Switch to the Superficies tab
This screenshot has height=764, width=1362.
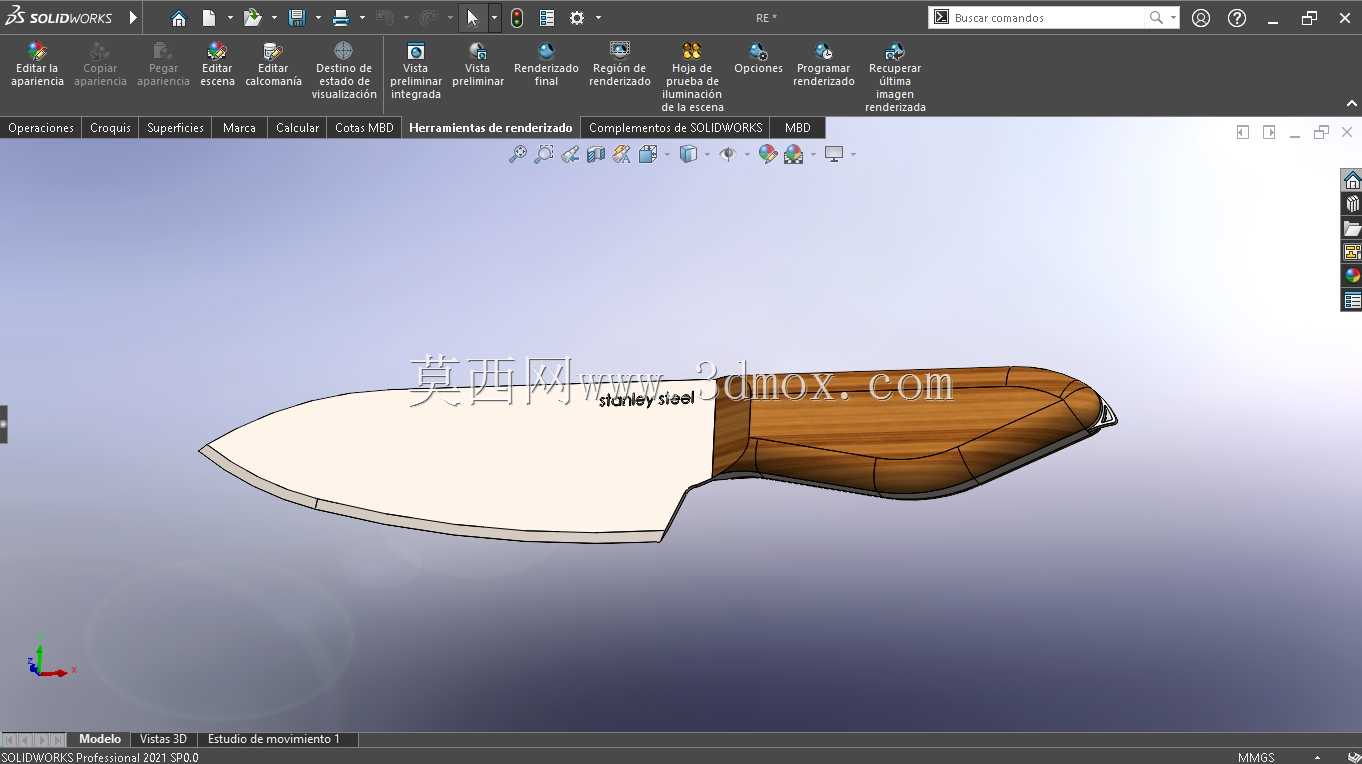tap(175, 128)
